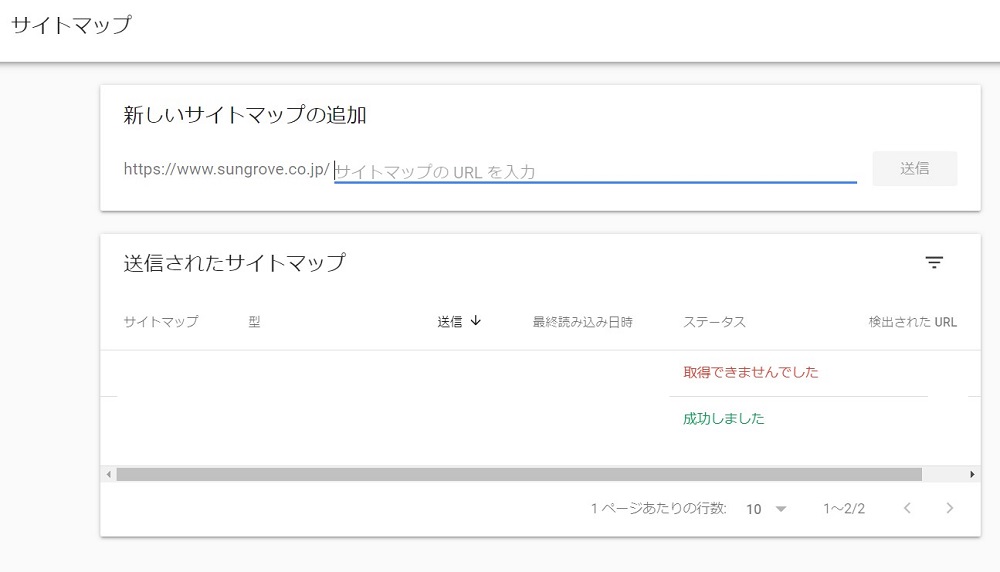1000x572 pixels.
Task: Open the row showing 成功しました
Action: [x=723, y=419]
